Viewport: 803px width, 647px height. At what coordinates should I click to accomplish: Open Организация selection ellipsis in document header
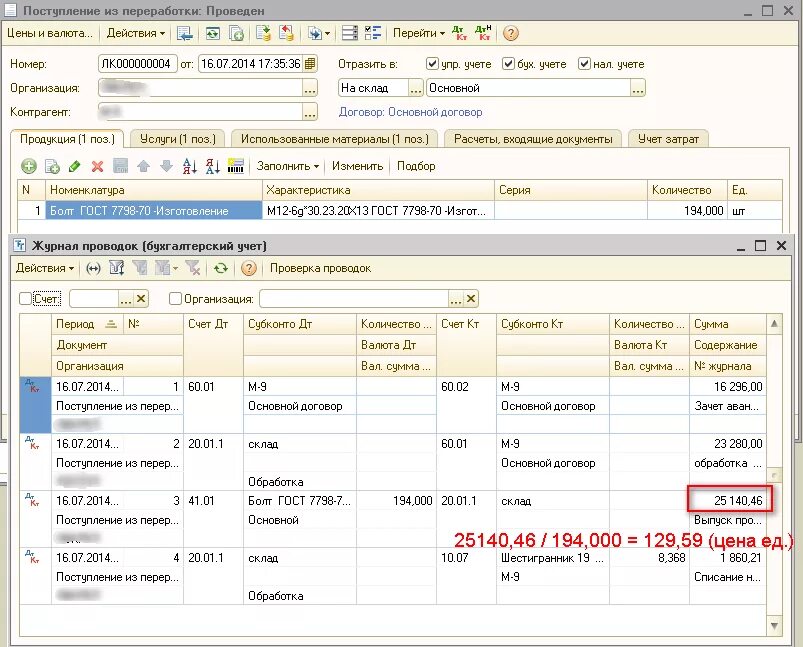coord(310,88)
